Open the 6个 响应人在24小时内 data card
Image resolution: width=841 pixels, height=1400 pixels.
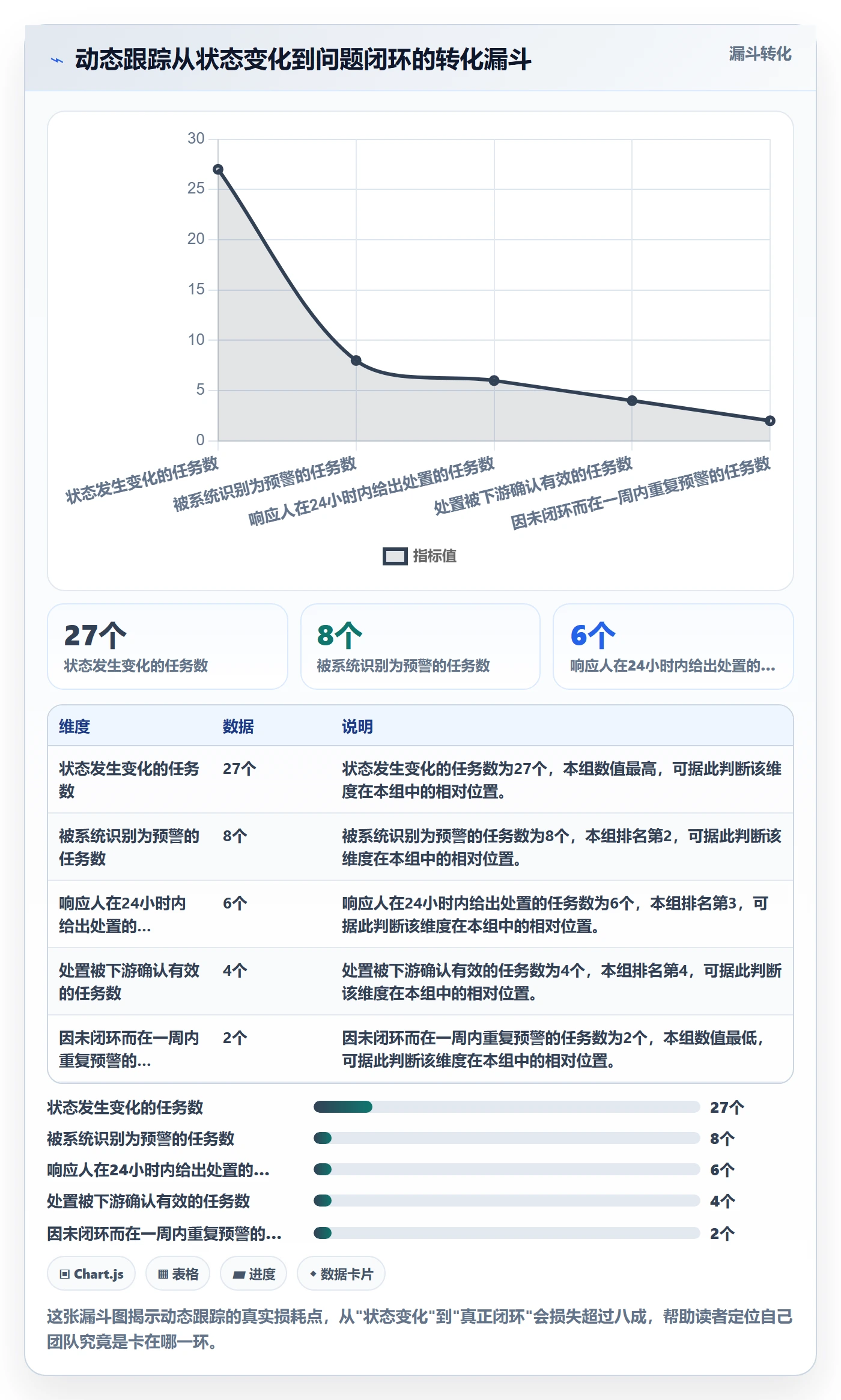(x=673, y=647)
